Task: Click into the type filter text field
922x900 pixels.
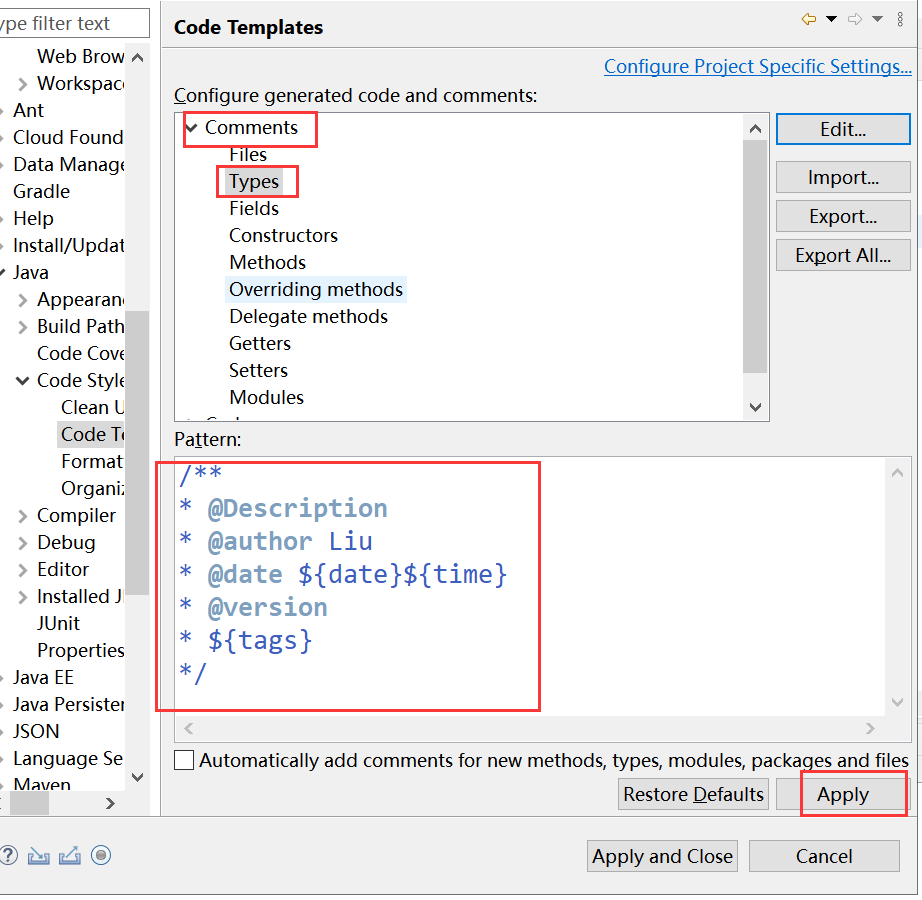Action: click(x=74, y=24)
